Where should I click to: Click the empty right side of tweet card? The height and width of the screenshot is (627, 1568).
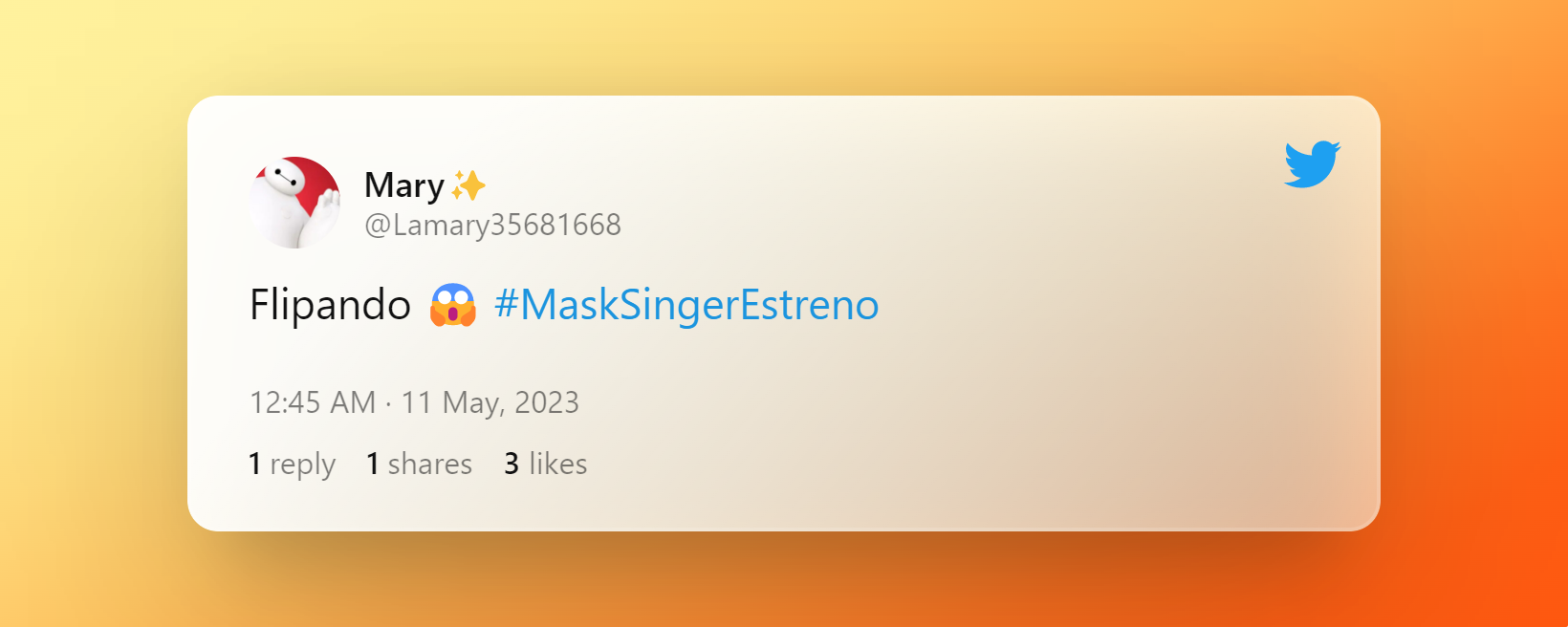[1100, 335]
